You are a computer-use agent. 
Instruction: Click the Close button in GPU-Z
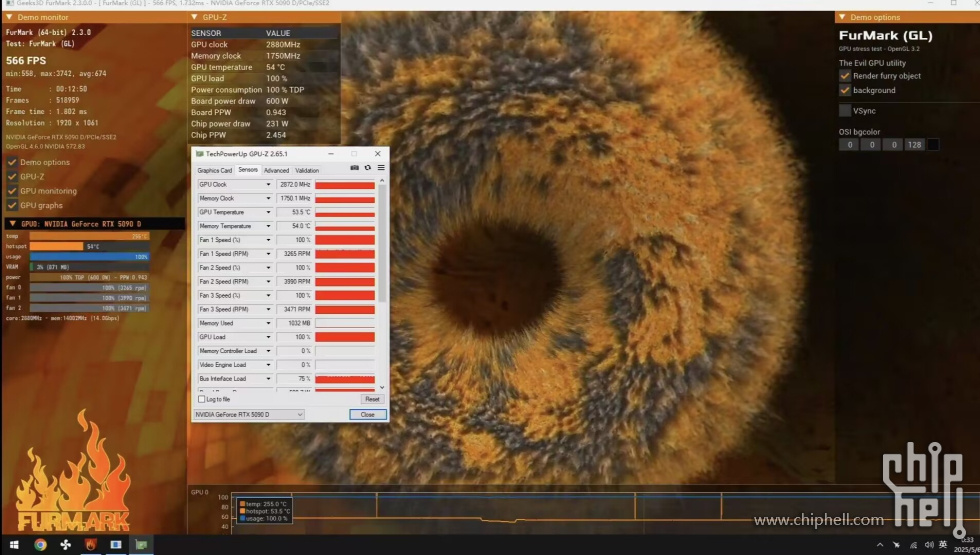pyautogui.click(x=368, y=414)
